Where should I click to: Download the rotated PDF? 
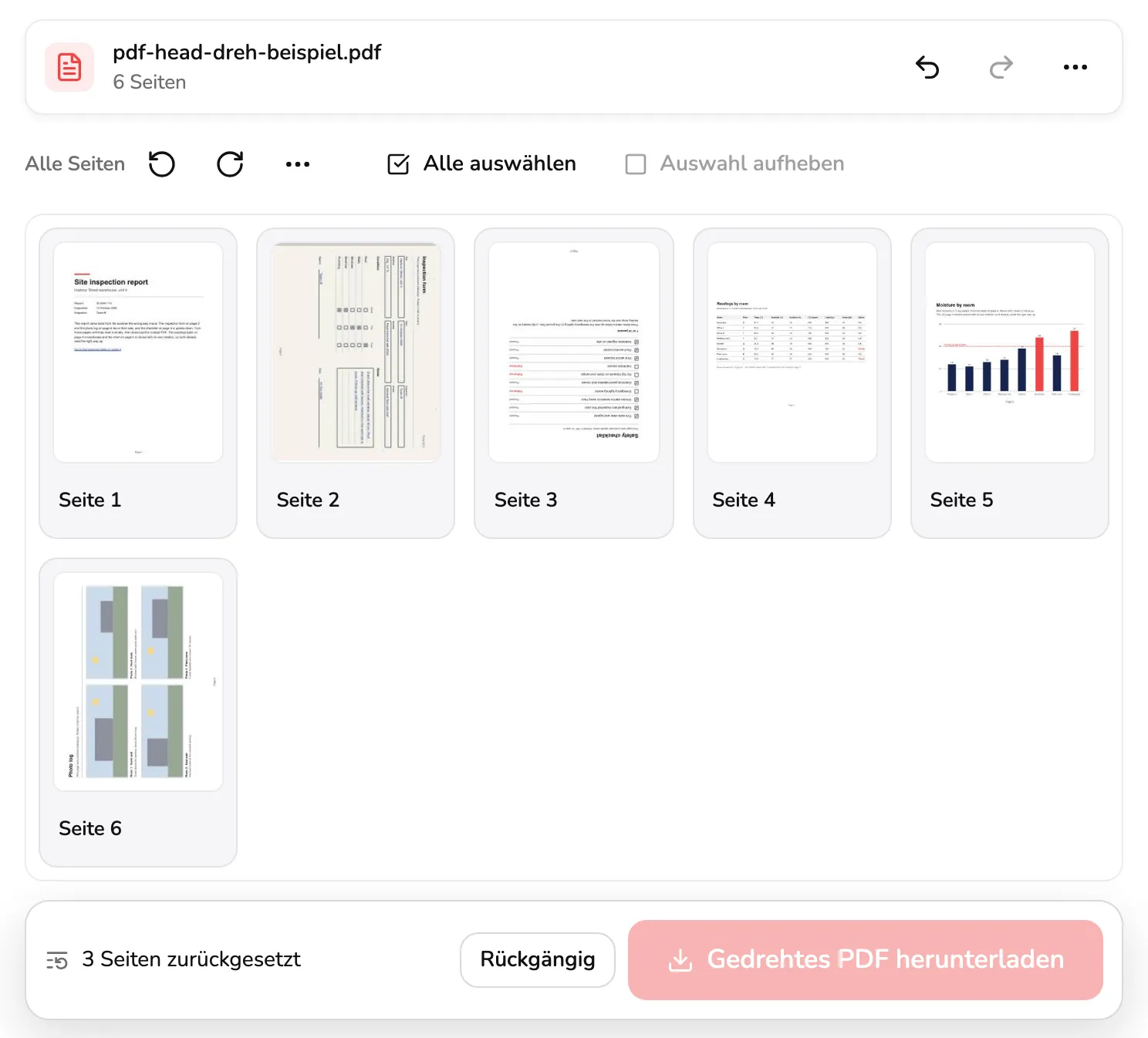click(x=866, y=960)
